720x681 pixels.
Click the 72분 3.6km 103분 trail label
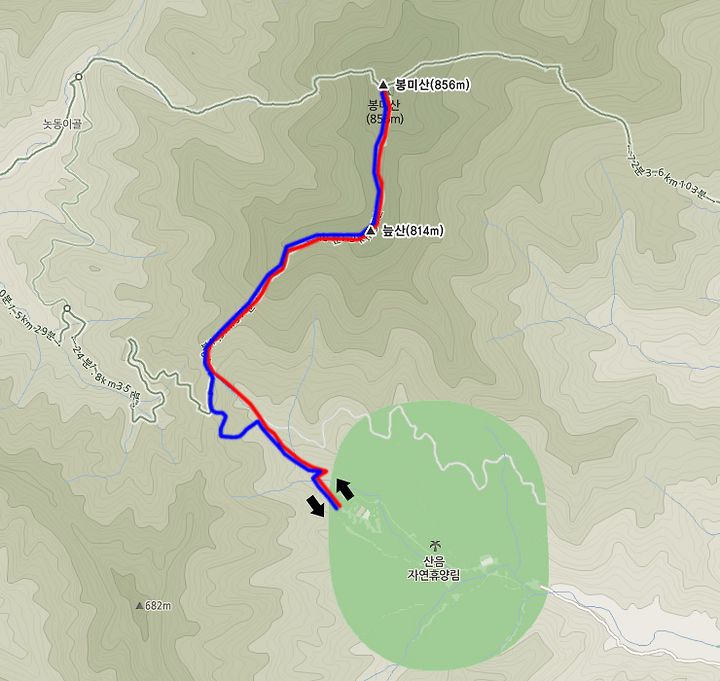click(x=669, y=174)
